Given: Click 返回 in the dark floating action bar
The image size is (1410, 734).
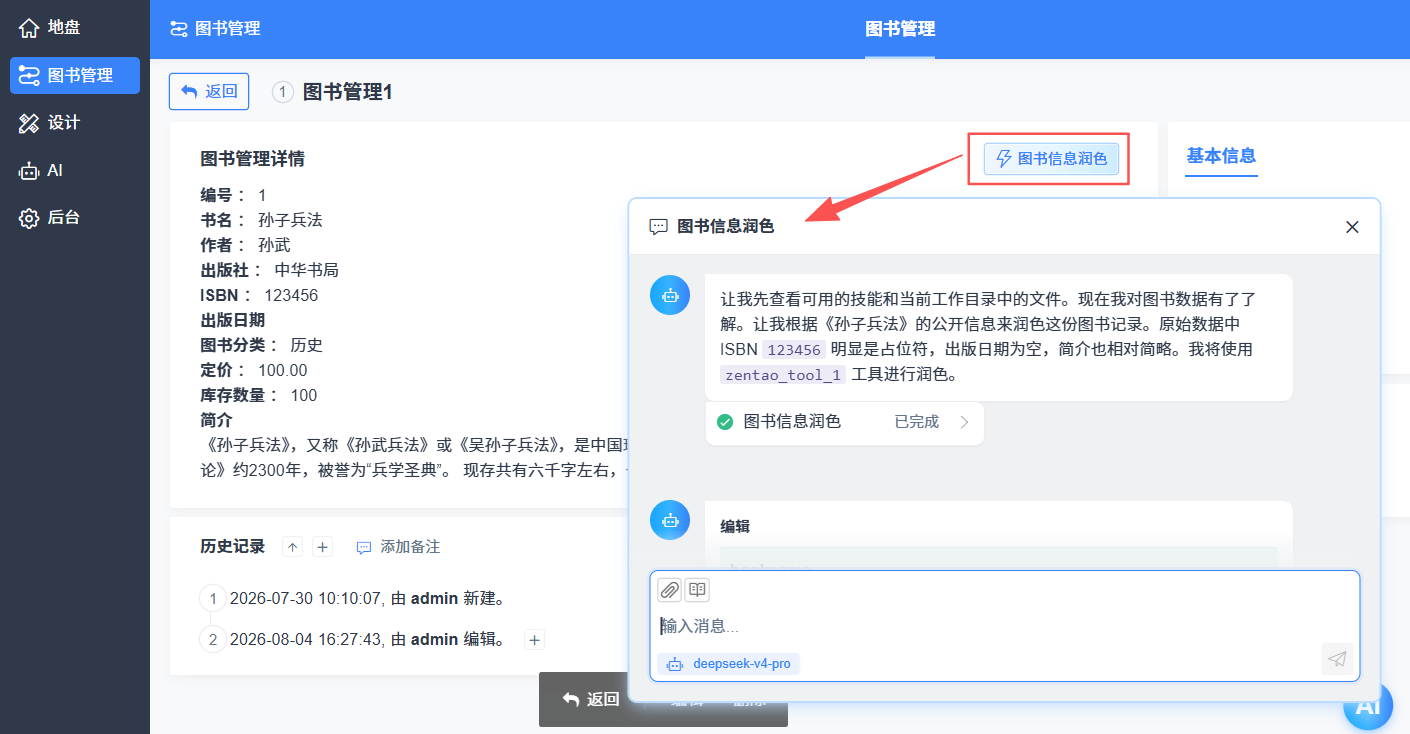Looking at the screenshot, I should click(x=591, y=699).
